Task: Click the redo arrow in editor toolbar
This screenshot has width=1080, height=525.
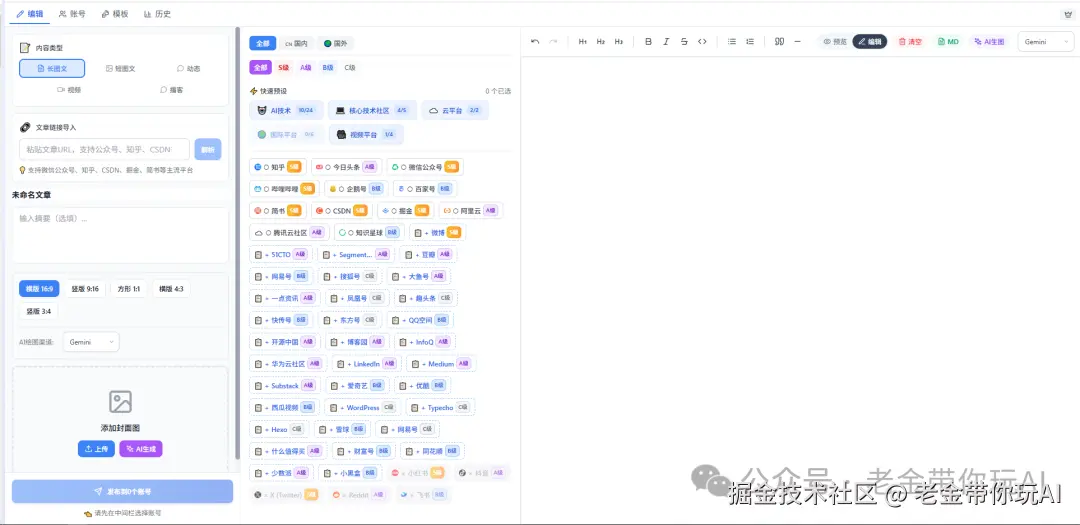Action: pyautogui.click(x=553, y=41)
